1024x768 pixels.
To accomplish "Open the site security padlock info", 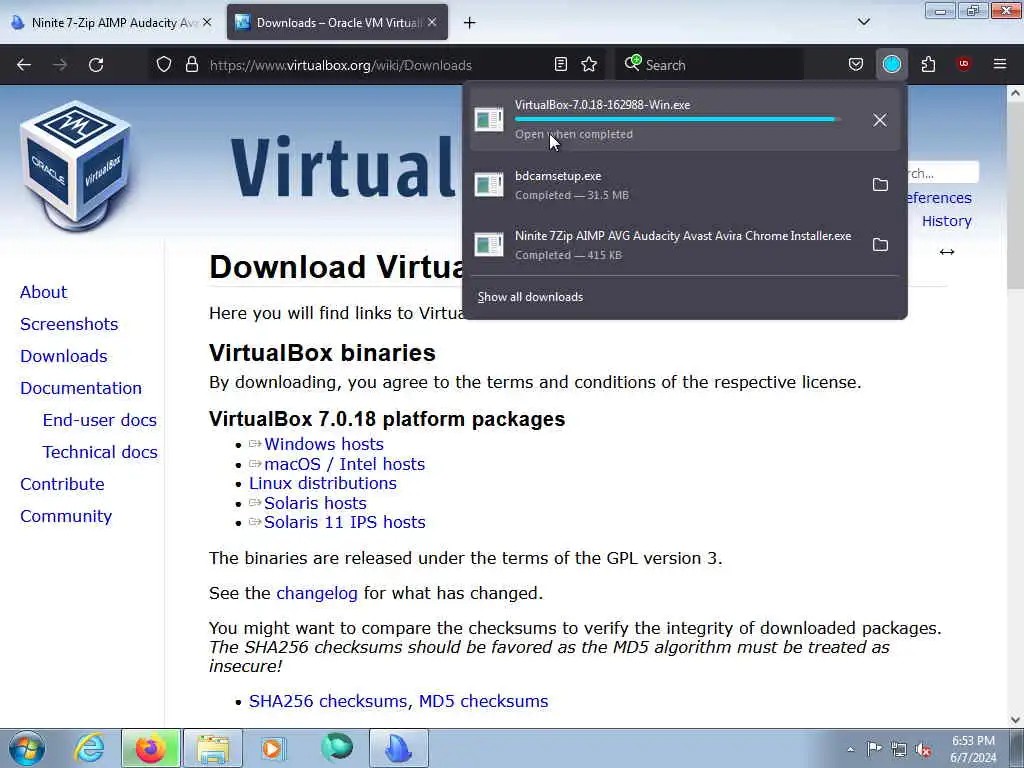I will (191, 65).
